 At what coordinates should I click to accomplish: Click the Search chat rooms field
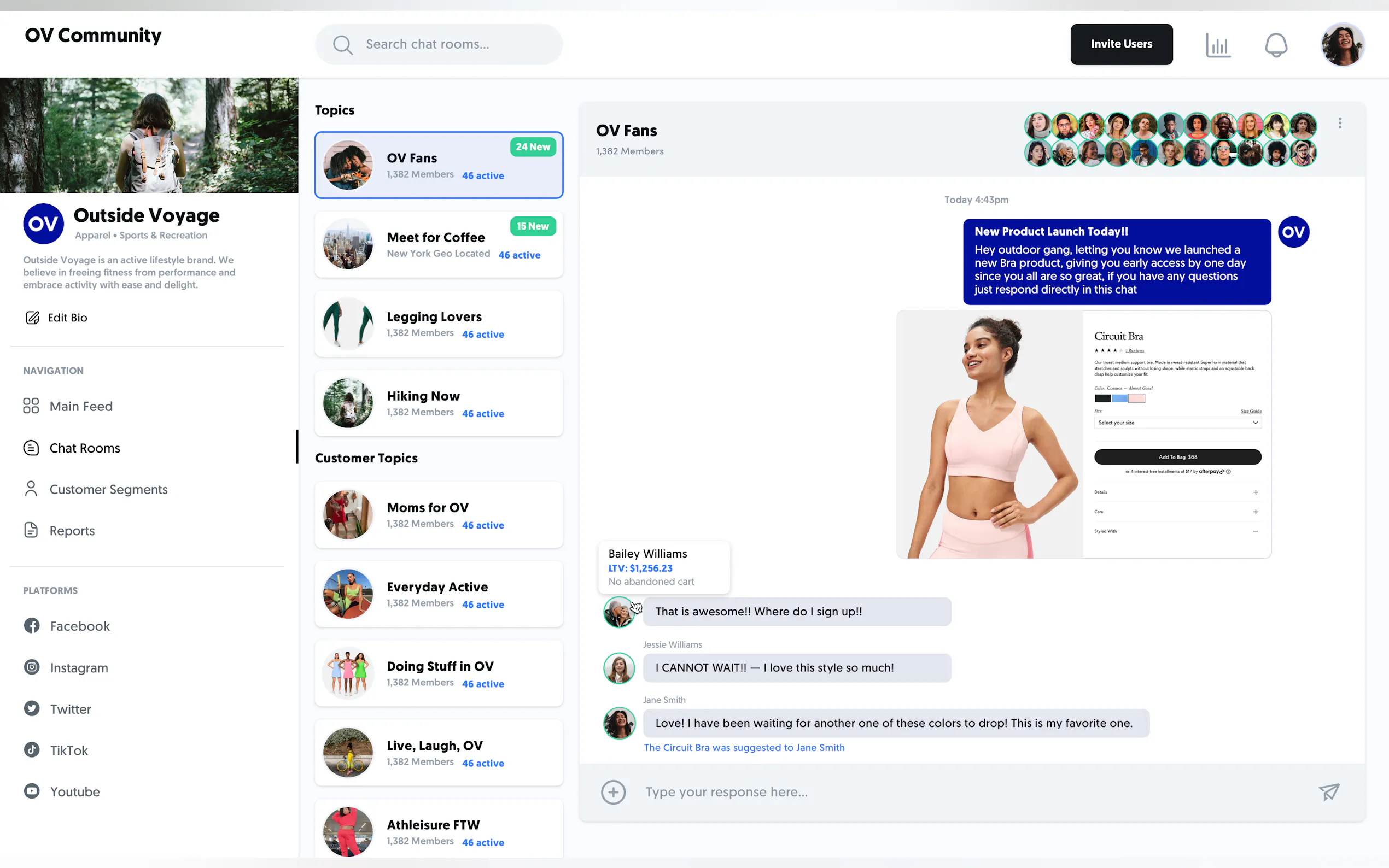pos(439,44)
